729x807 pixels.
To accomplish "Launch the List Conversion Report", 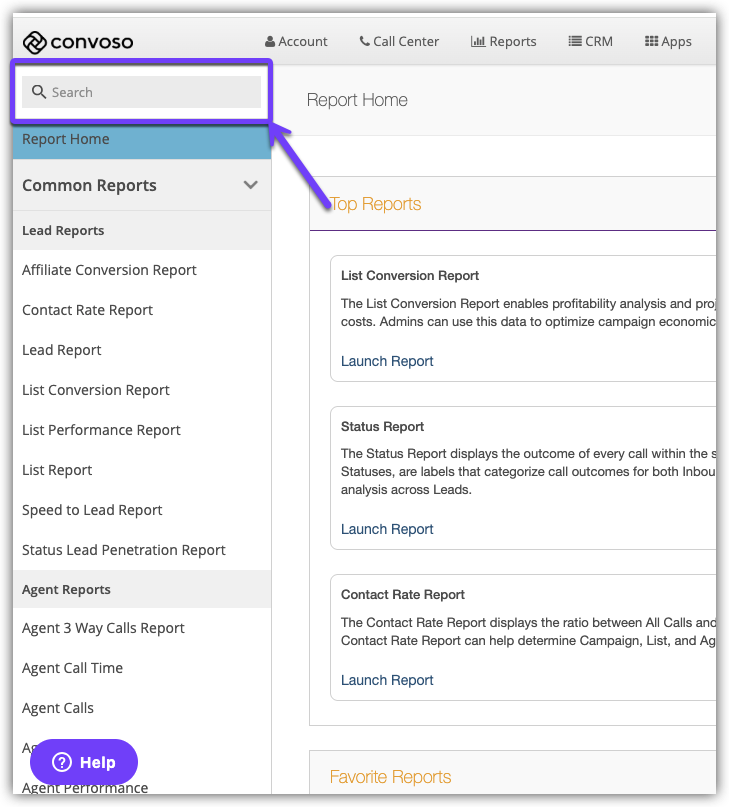I will 387,361.
